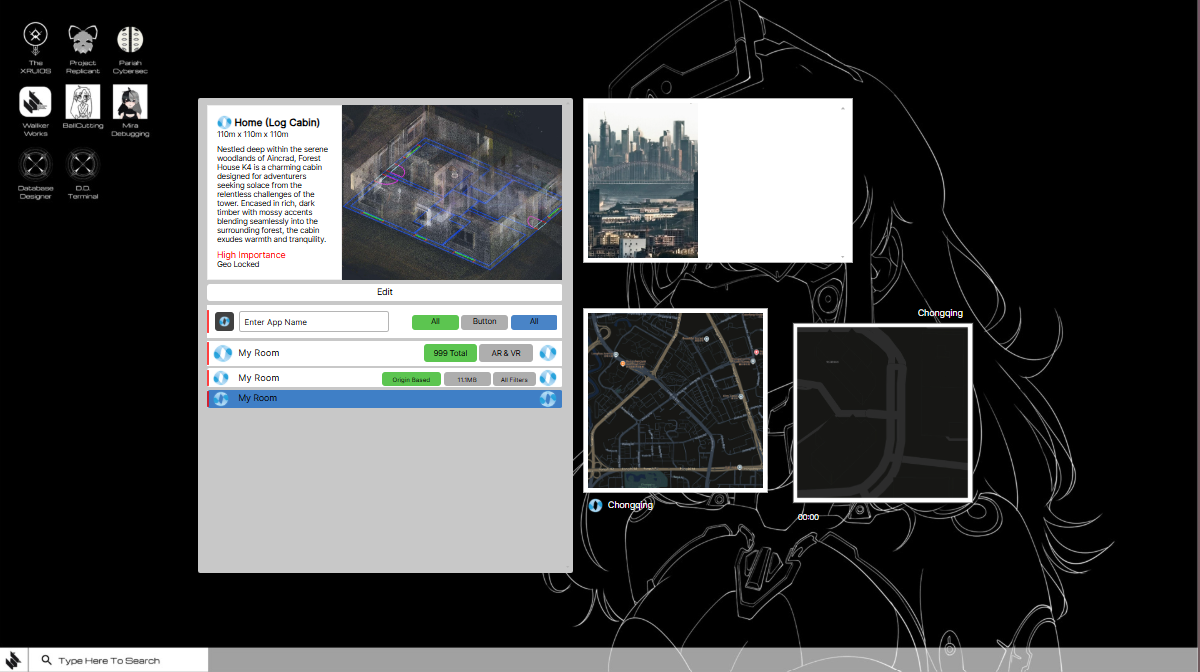This screenshot has width=1200, height=672.
Task: Click the gray Button labeled filter
Action: tap(484, 322)
